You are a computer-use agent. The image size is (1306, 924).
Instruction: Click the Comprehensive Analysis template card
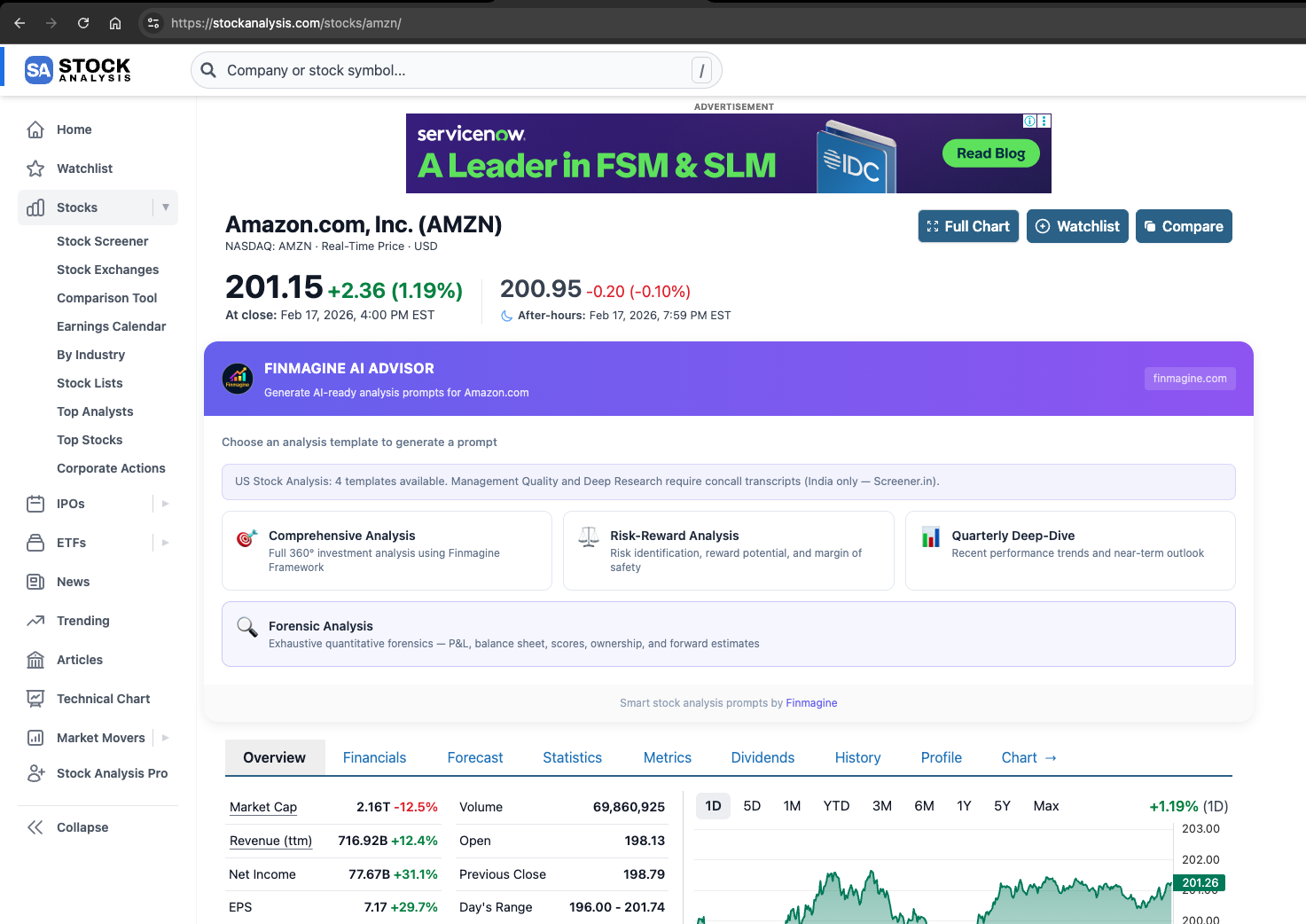coord(387,550)
